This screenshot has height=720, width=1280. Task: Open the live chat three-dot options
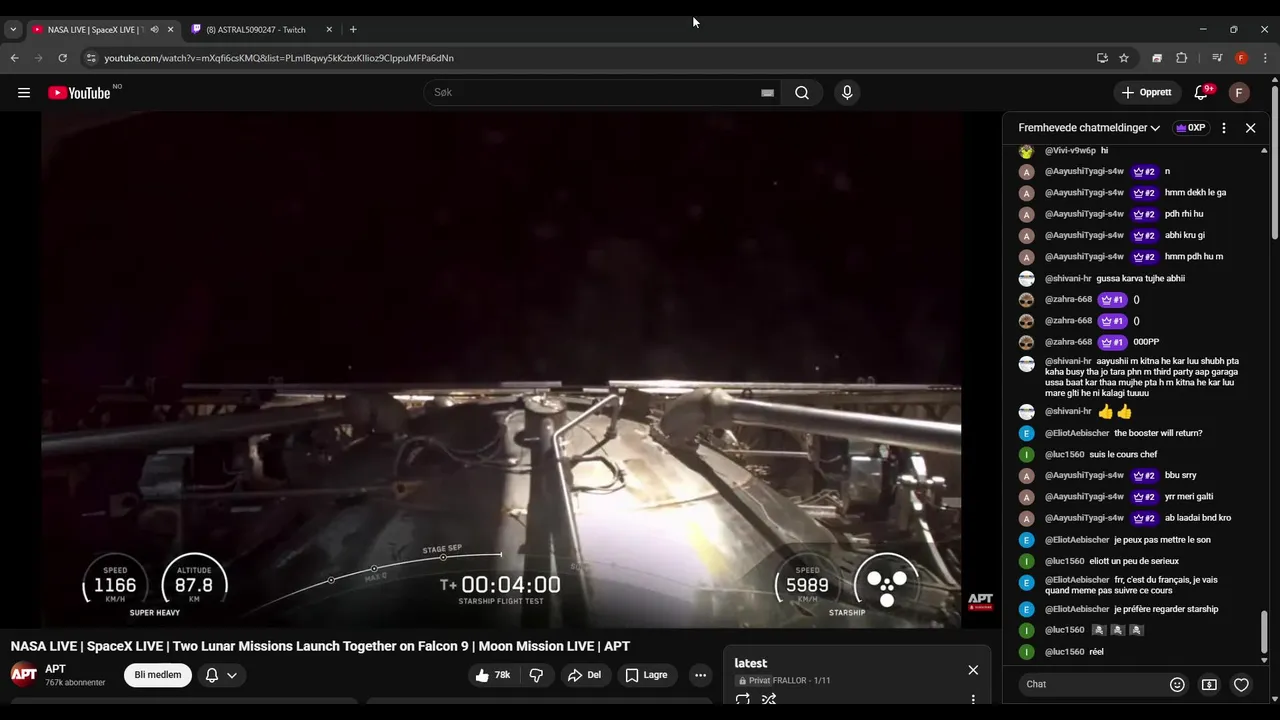[x=1224, y=128]
